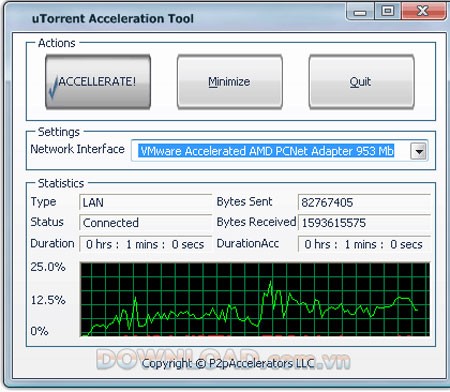Maximize the uTorrent Acceleration Tool window
Screen dimensions: 450x392
[x=387, y=11]
